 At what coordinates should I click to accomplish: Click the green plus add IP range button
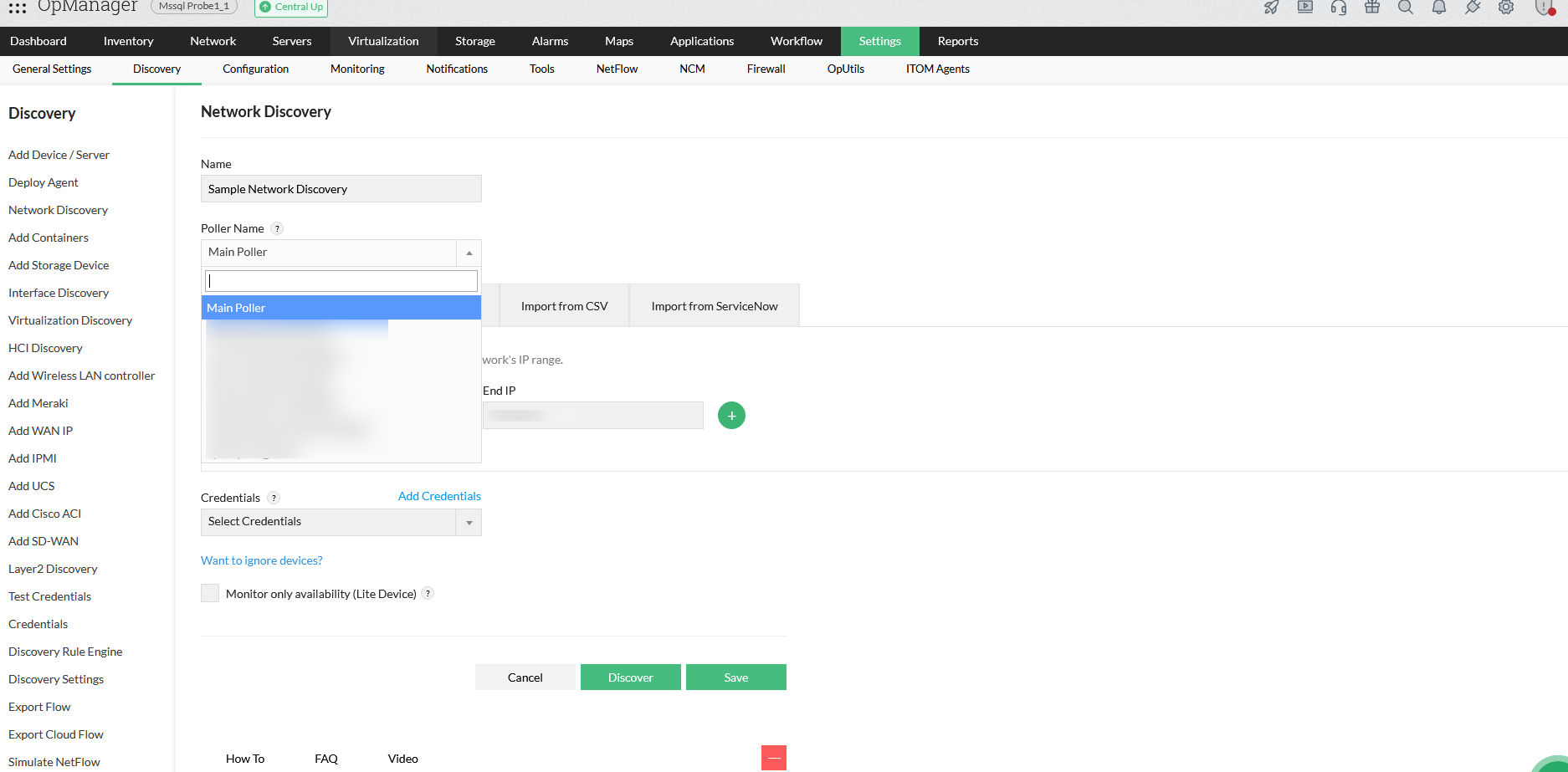[x=731, y=416]
